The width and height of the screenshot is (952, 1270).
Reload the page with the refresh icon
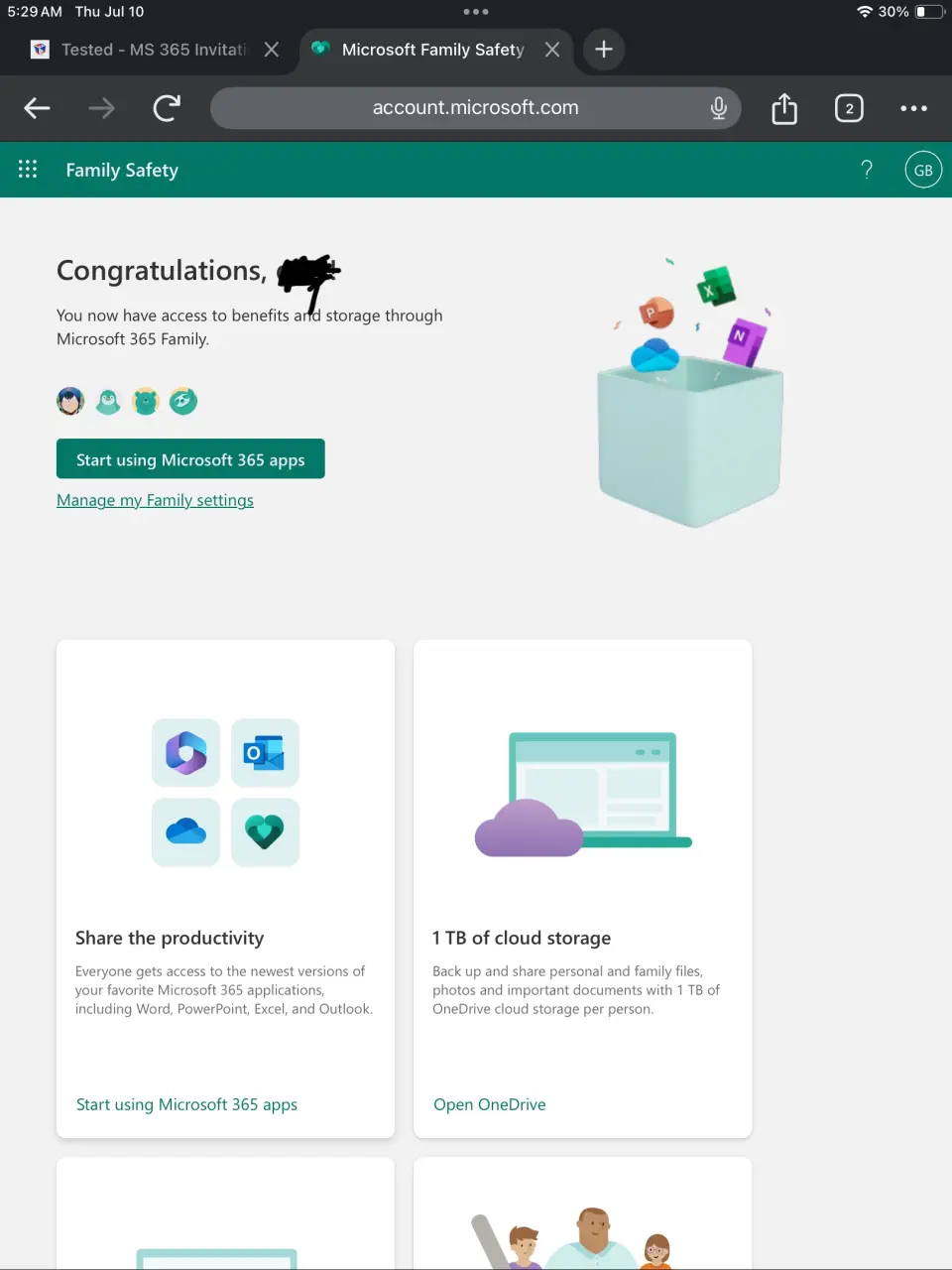(167, 108)
